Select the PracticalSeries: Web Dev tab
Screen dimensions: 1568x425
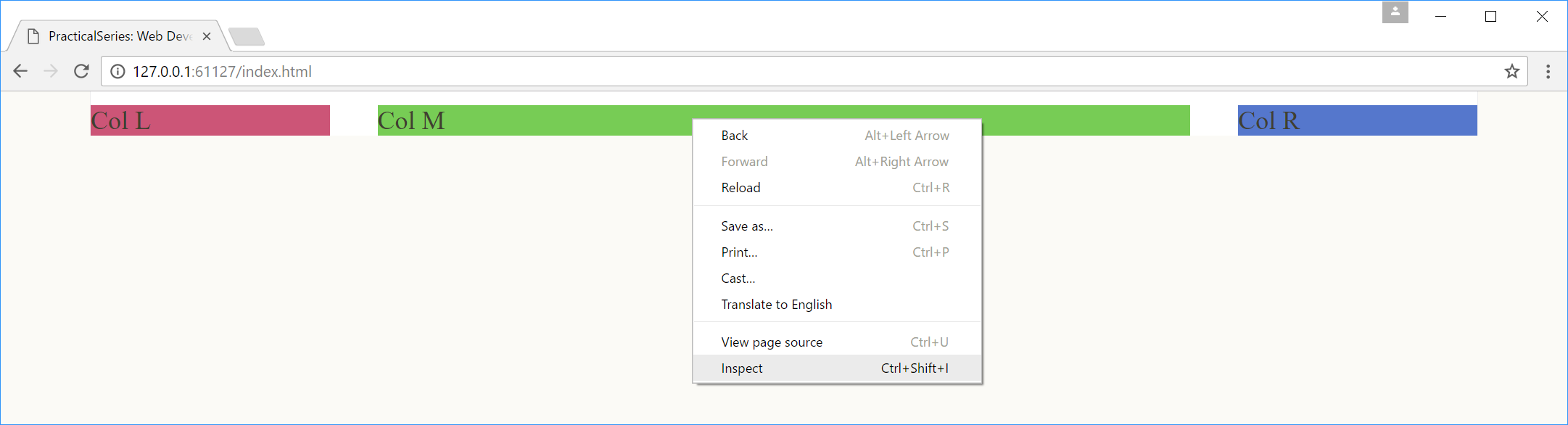[x=118, y=36]
